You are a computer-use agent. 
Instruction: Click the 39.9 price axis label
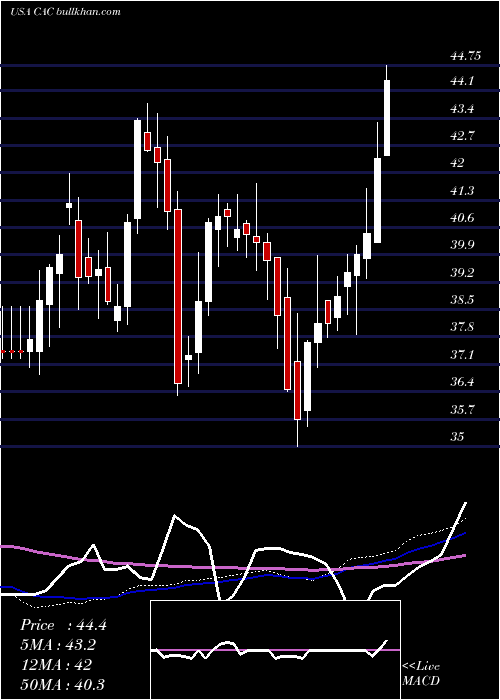point(462,245)
